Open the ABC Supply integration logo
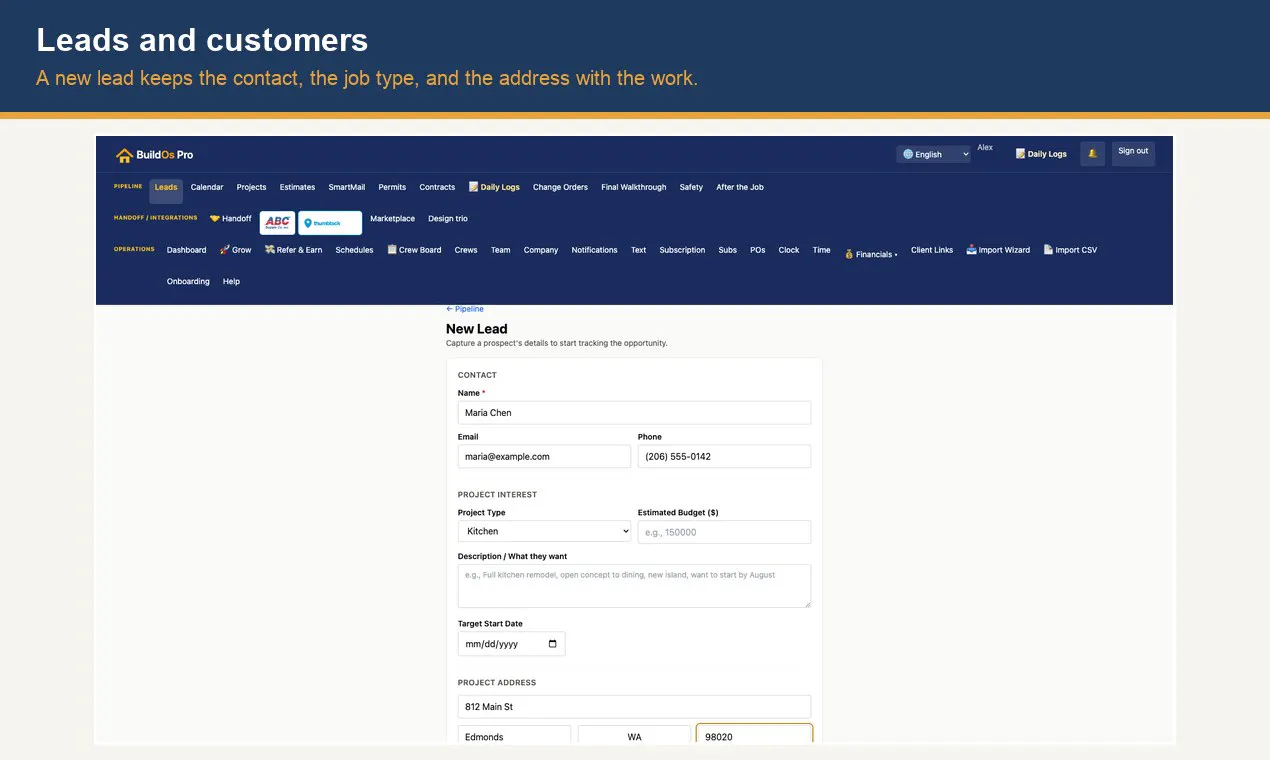Image resolution: width=1270 pixels, height=760 pixels. pos(277,222)
